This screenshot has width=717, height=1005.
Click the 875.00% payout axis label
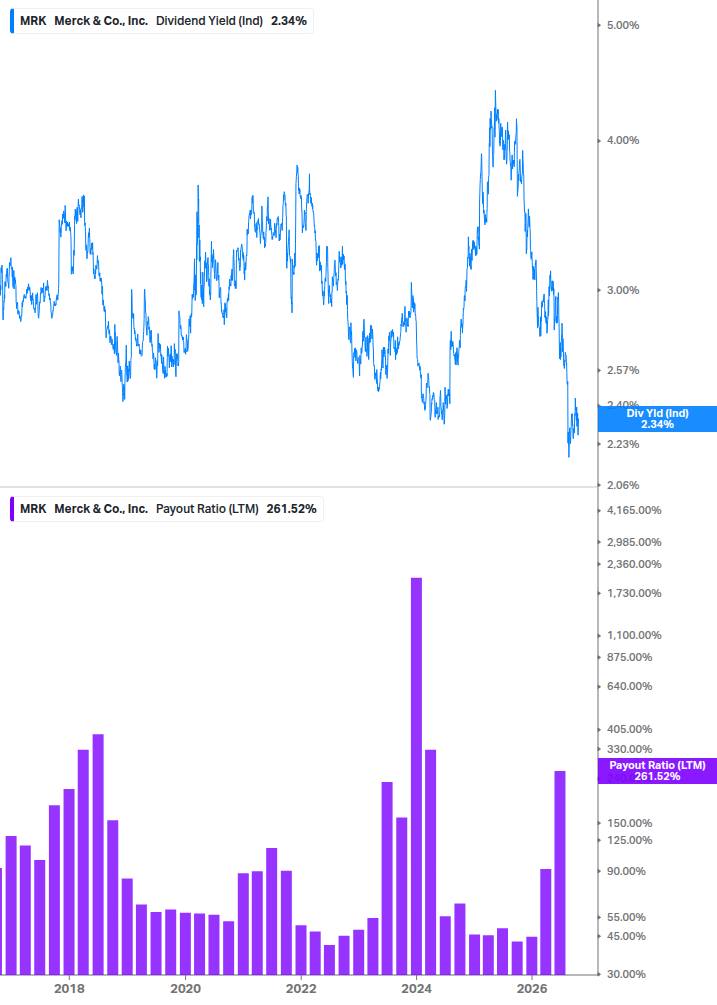[x=629, y=658]
